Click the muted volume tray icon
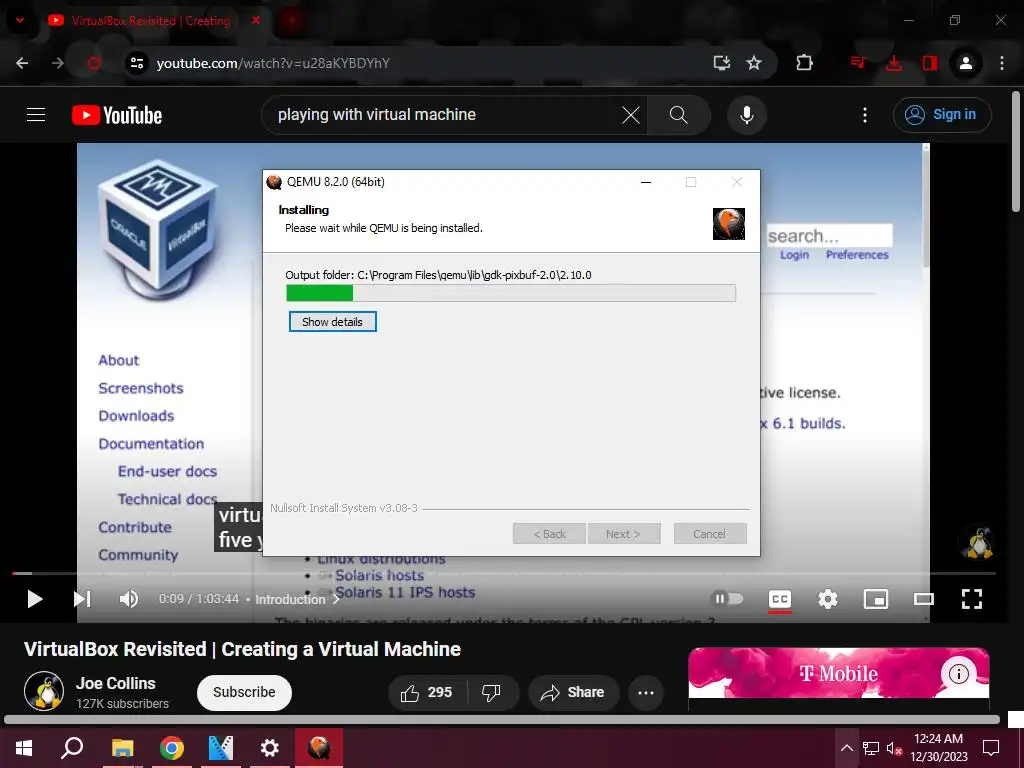This screenshot has width=1024, height=768. click(894, 748)
